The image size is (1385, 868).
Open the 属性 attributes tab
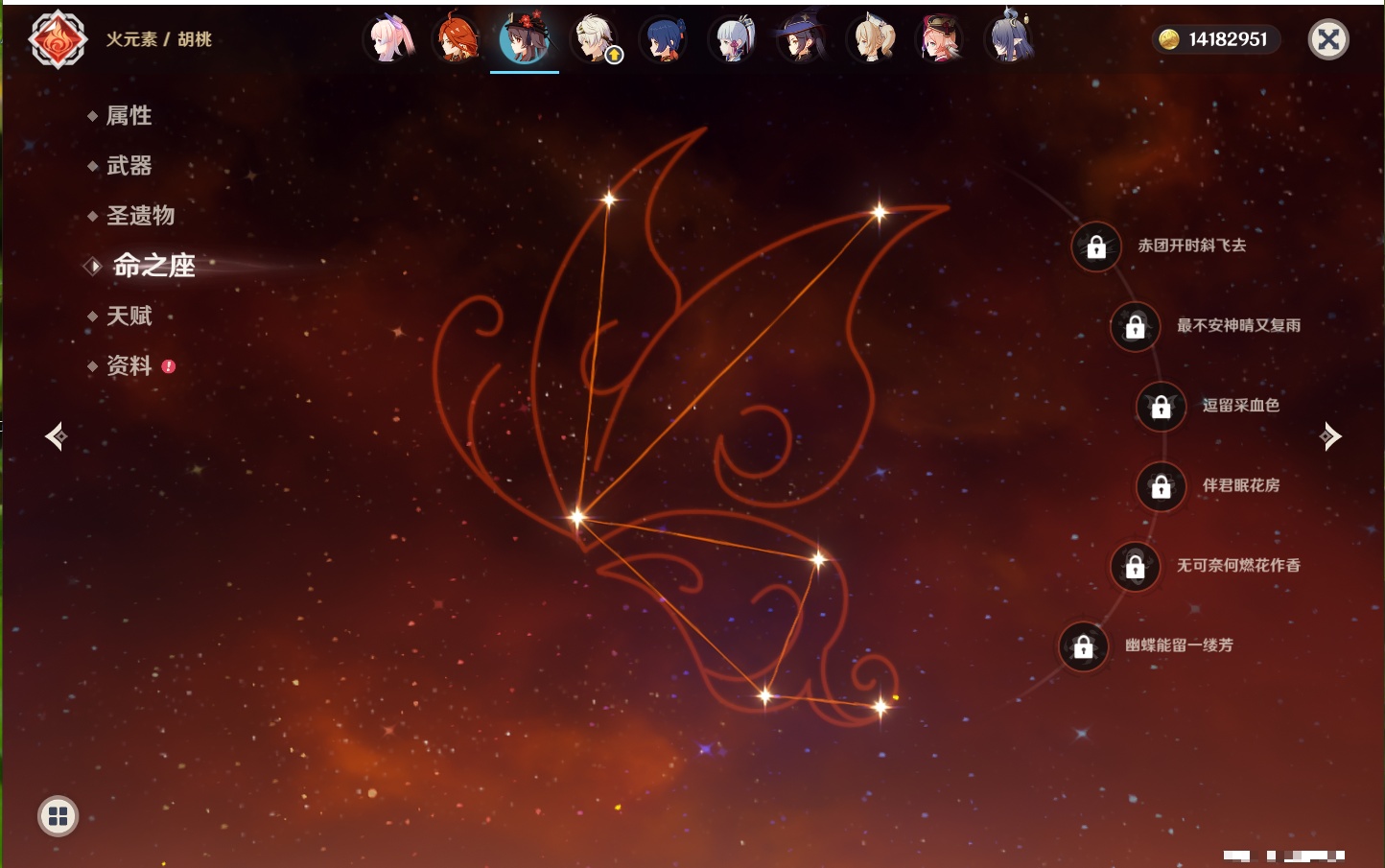pyautogui.click(x=129, y=116)
